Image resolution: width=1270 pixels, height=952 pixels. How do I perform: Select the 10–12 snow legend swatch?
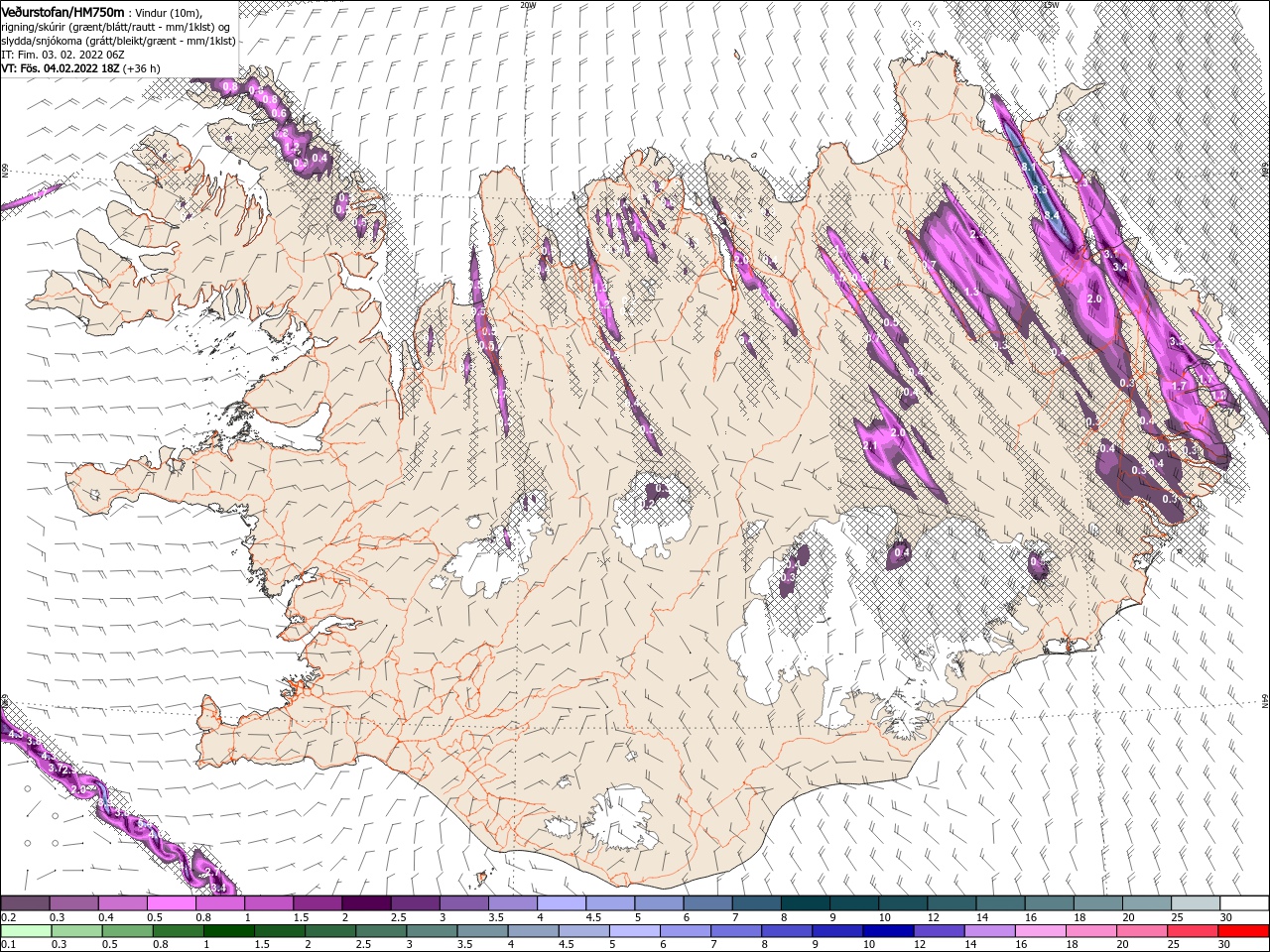coord(903,903)
